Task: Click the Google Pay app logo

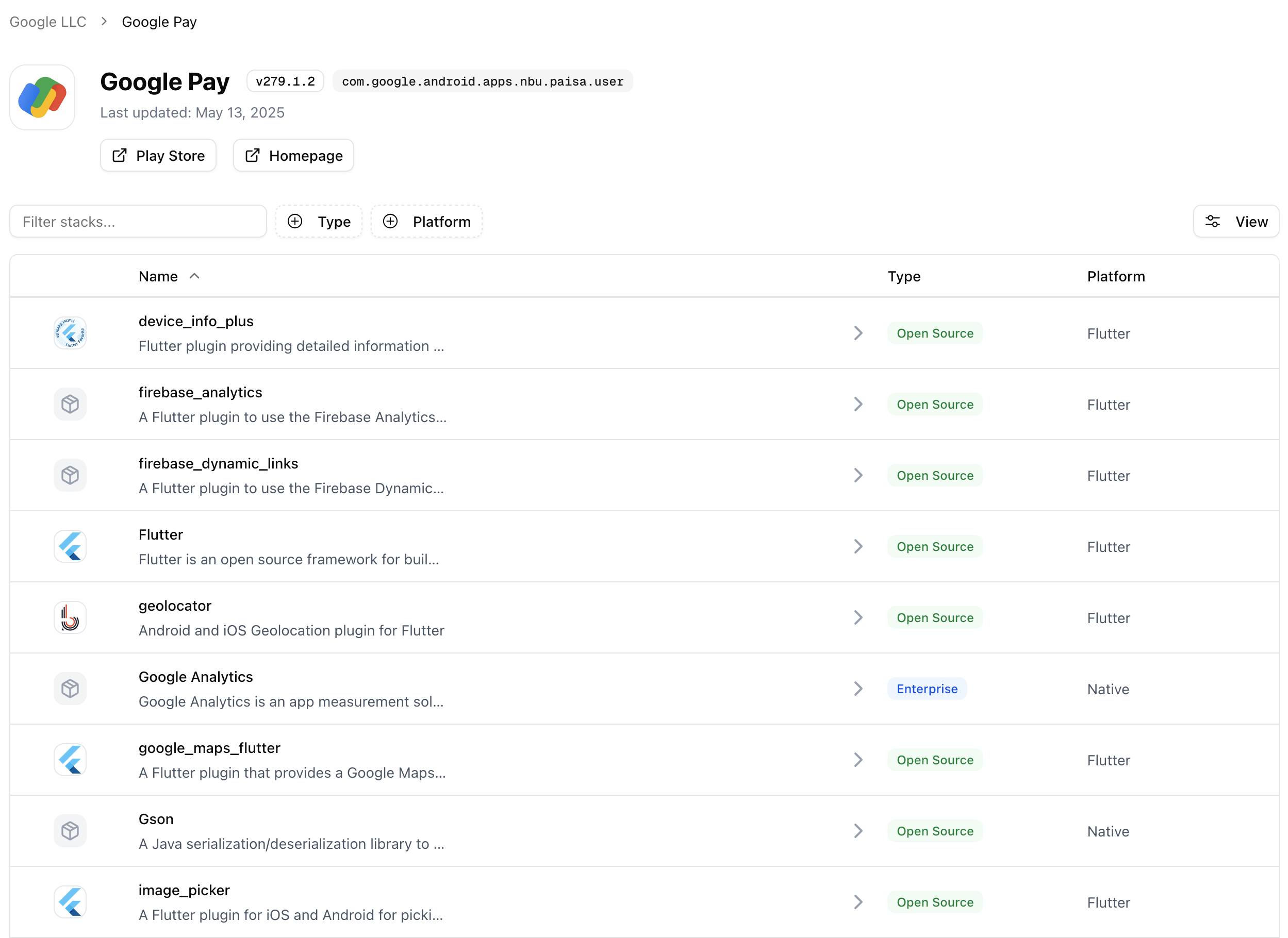Action: click(x=42, y=97)
